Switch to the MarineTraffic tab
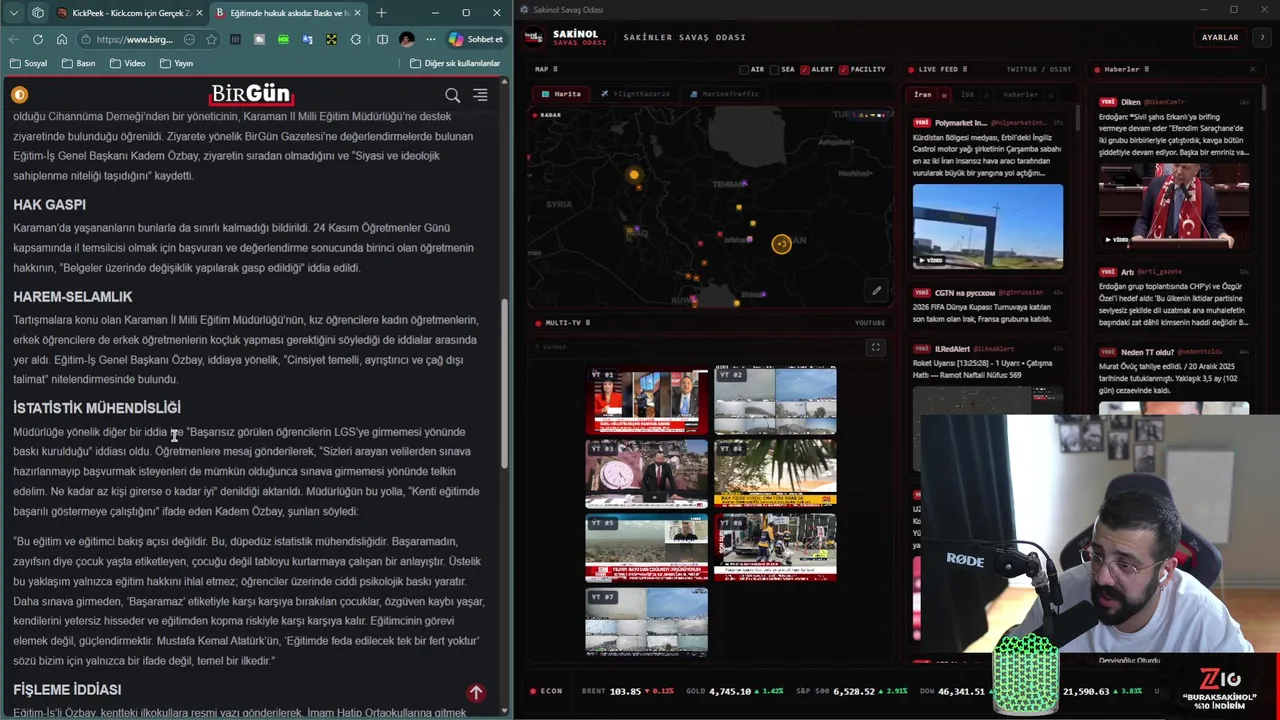This screenshot has width=1280, height=720. [725, 94]
